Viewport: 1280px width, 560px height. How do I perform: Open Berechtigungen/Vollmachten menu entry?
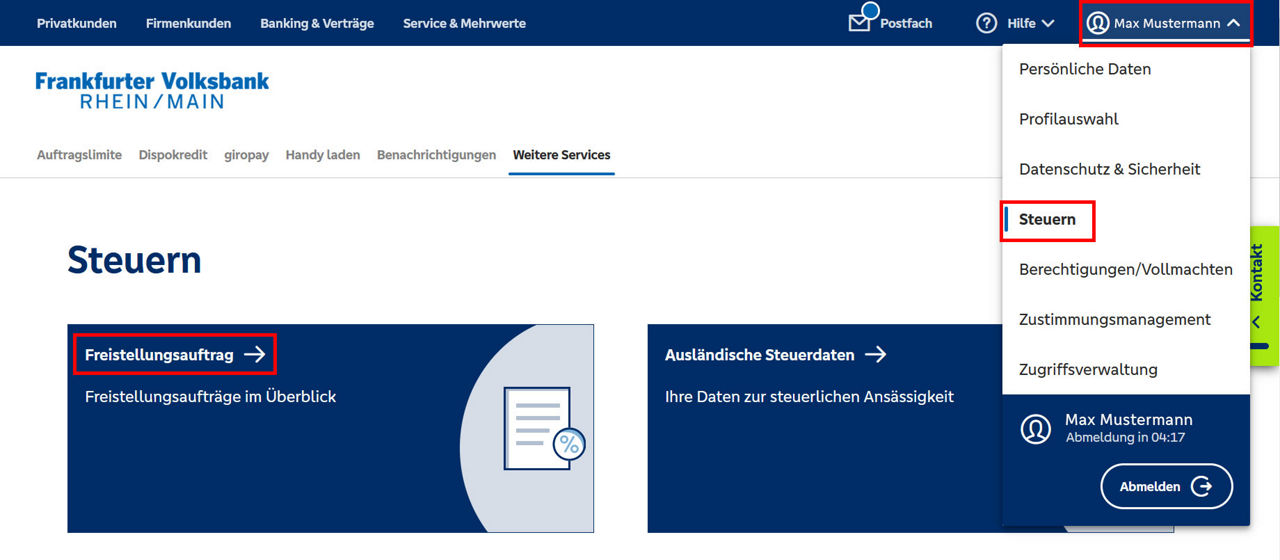[1126, 269]
